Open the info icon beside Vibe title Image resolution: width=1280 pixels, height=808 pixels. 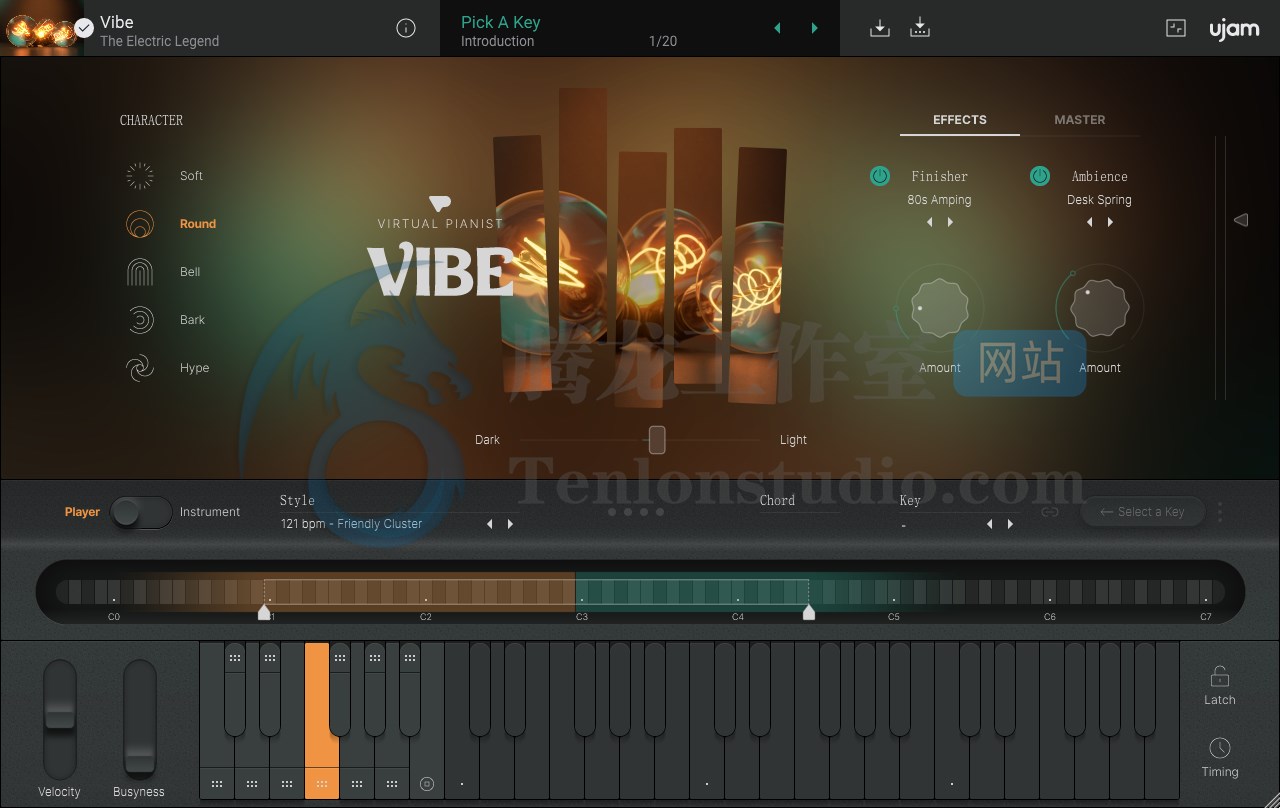pos(406,28)
